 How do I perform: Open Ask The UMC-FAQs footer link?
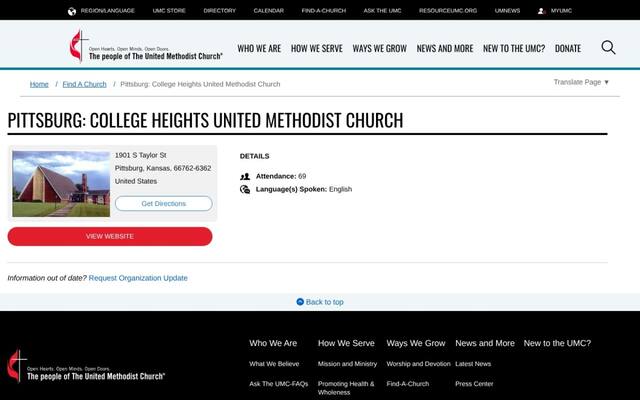pyautogui.click(x=279, y=384)
